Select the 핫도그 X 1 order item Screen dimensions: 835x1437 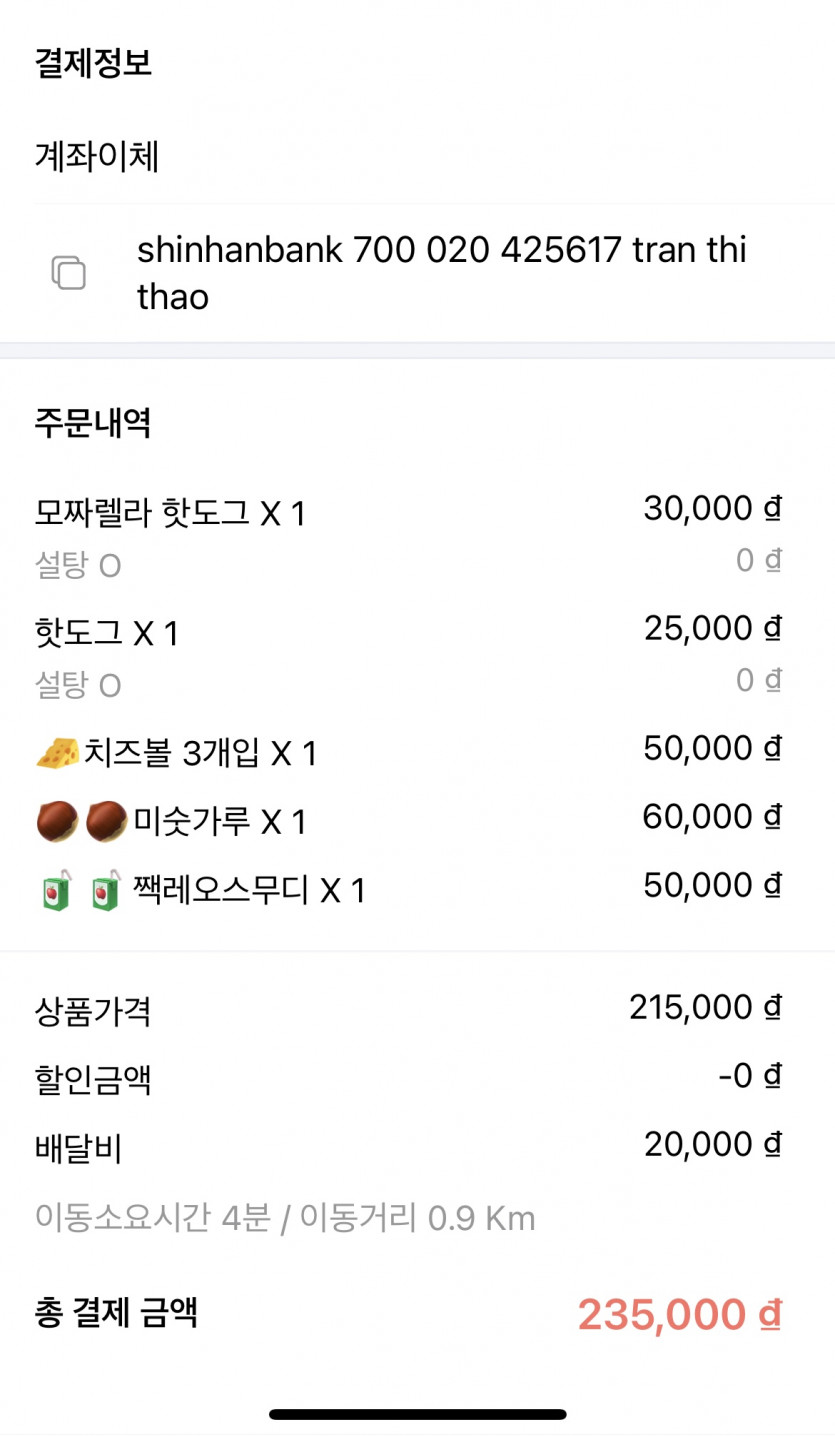(107, 632)
